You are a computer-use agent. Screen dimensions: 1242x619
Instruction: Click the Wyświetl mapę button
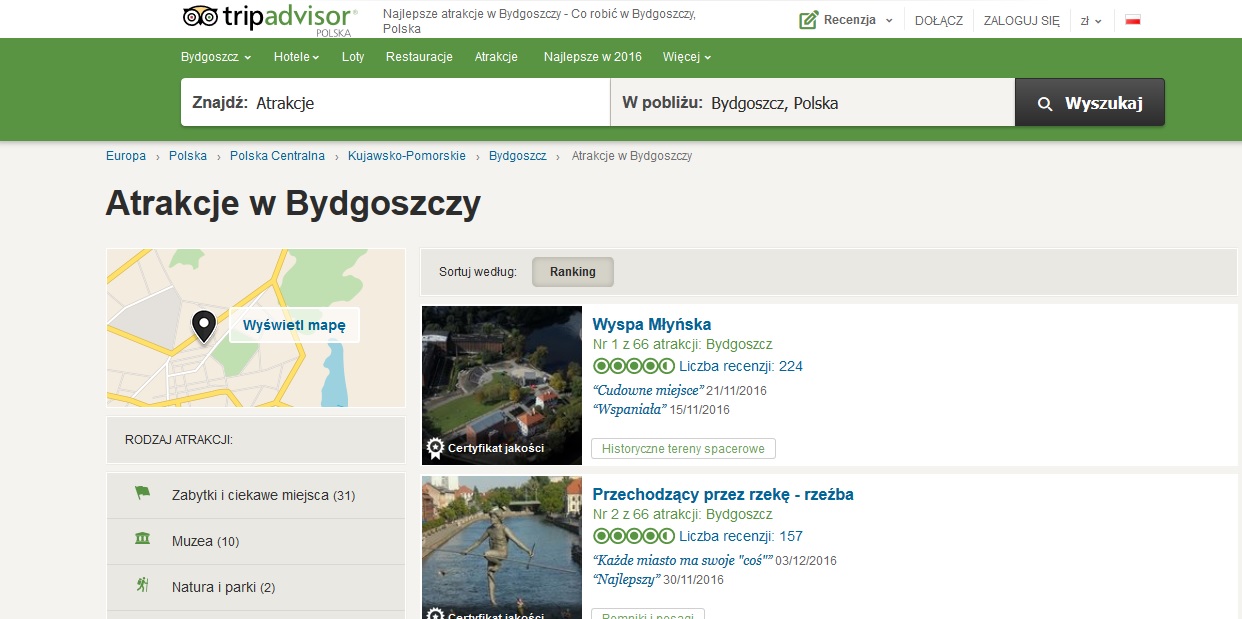point(294,325)
